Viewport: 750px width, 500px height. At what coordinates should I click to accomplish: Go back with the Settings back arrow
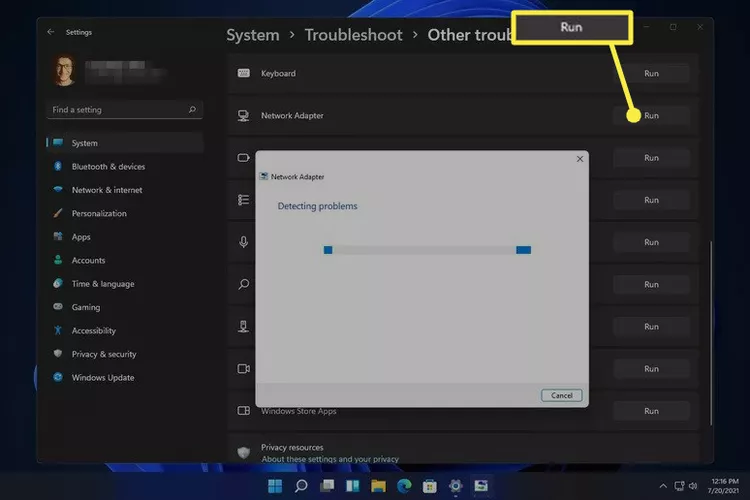51,32
